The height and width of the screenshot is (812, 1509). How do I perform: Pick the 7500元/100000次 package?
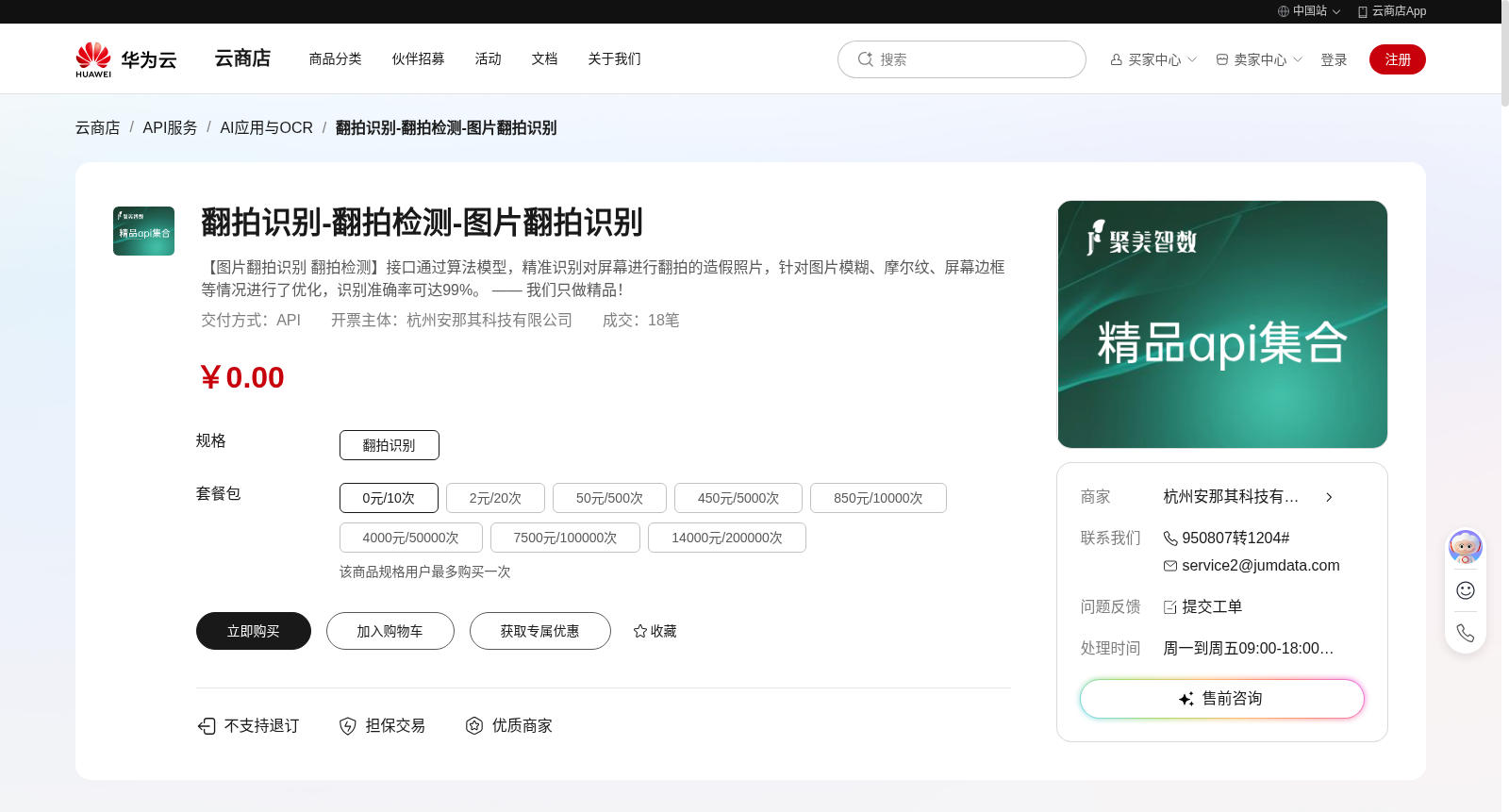(565, 538)
